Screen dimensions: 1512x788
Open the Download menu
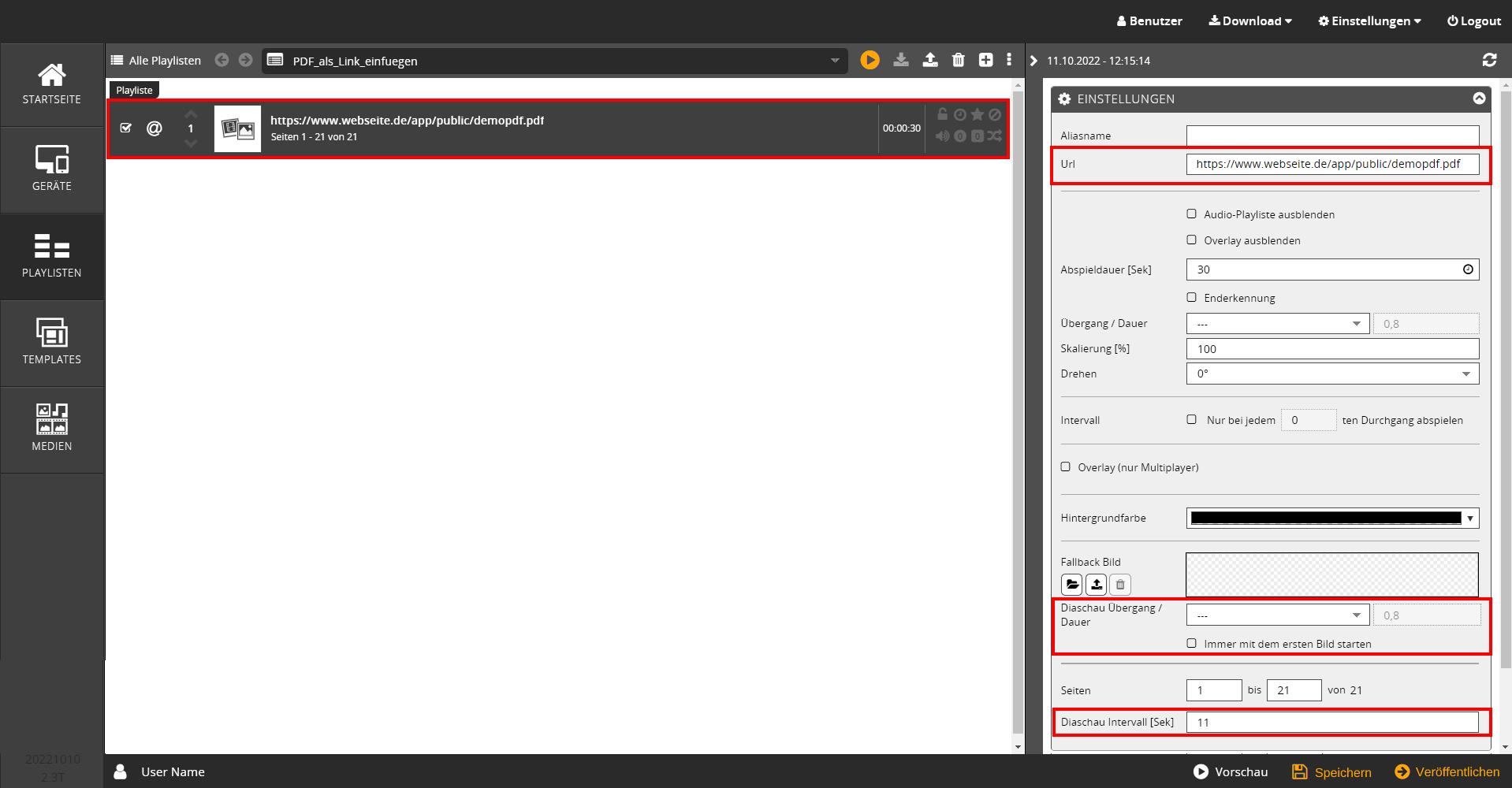[1250, 21]
